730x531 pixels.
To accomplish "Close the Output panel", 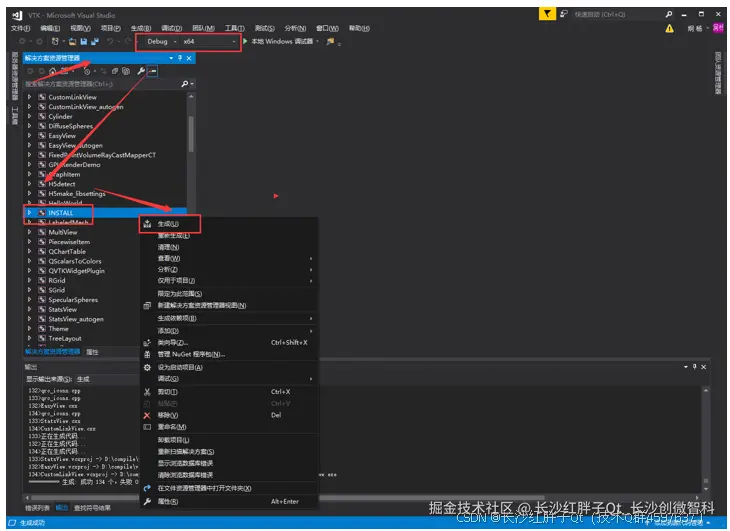I will click(x=703, y=367).
